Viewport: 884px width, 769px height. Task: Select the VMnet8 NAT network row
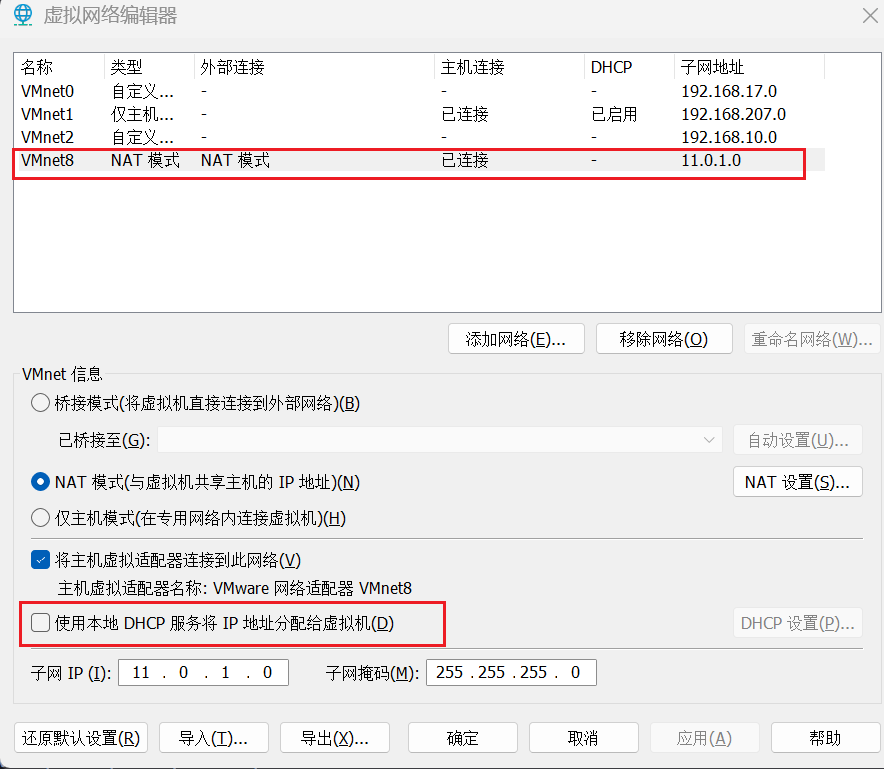pyautogui.click(x=48, y=160)
